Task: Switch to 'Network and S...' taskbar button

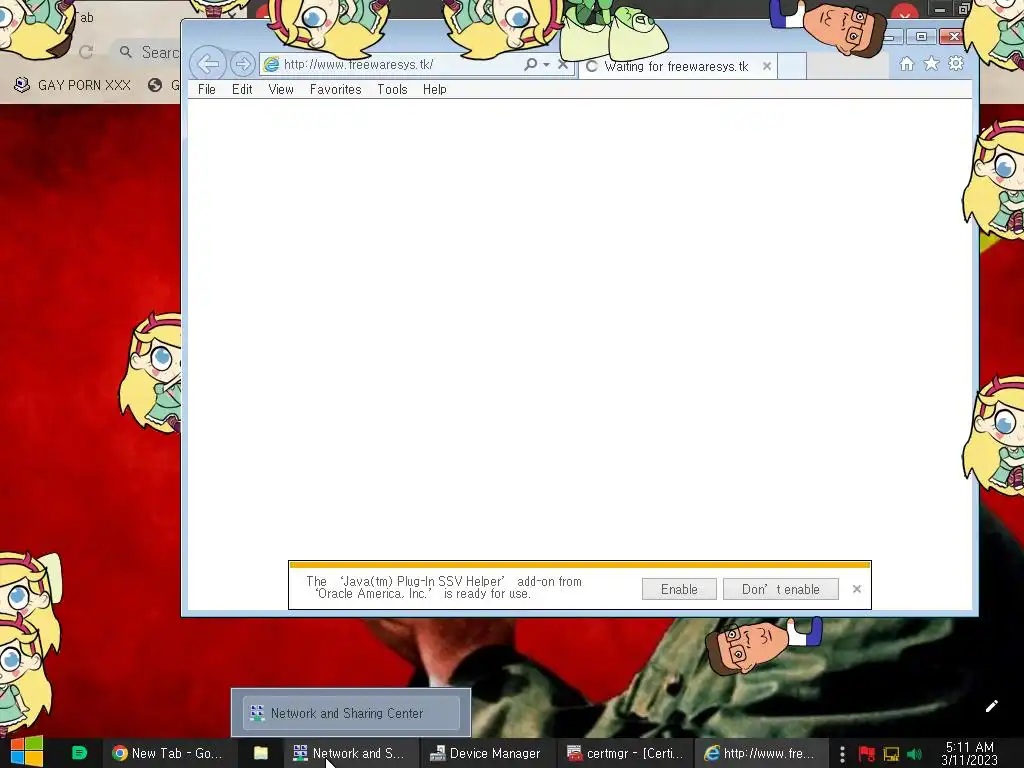Action: (349, 753)
